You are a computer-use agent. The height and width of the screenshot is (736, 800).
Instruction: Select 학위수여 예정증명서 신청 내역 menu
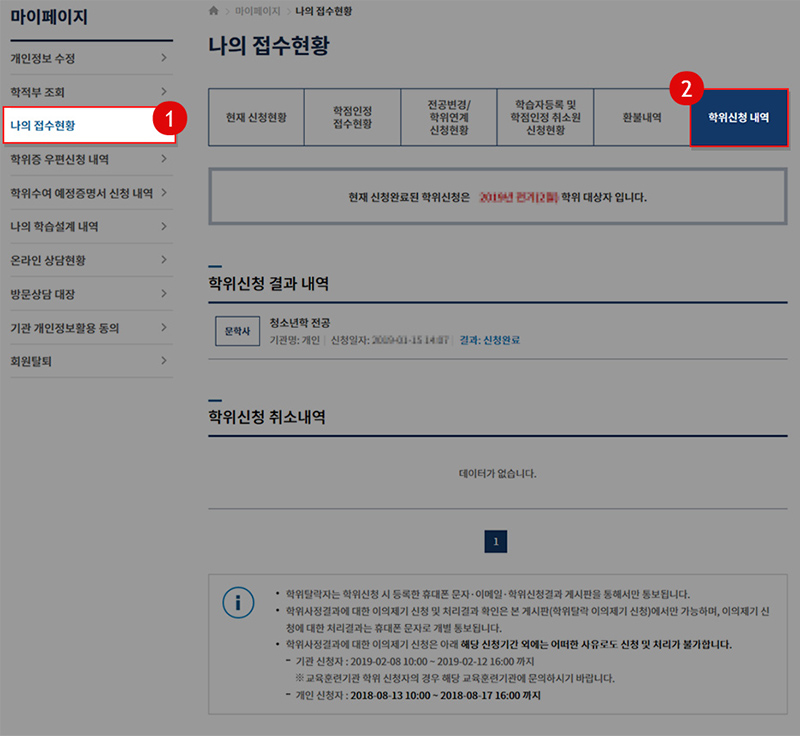click(x=80, y=193)
